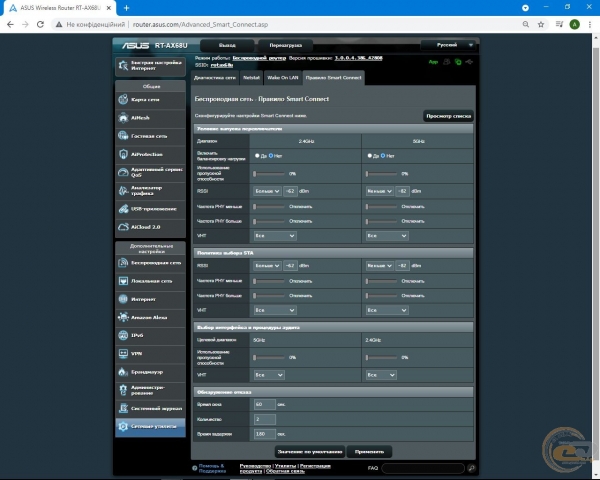
Task: Click the delay time (Время задержки) field showing 180
Action: pos(264,434)
